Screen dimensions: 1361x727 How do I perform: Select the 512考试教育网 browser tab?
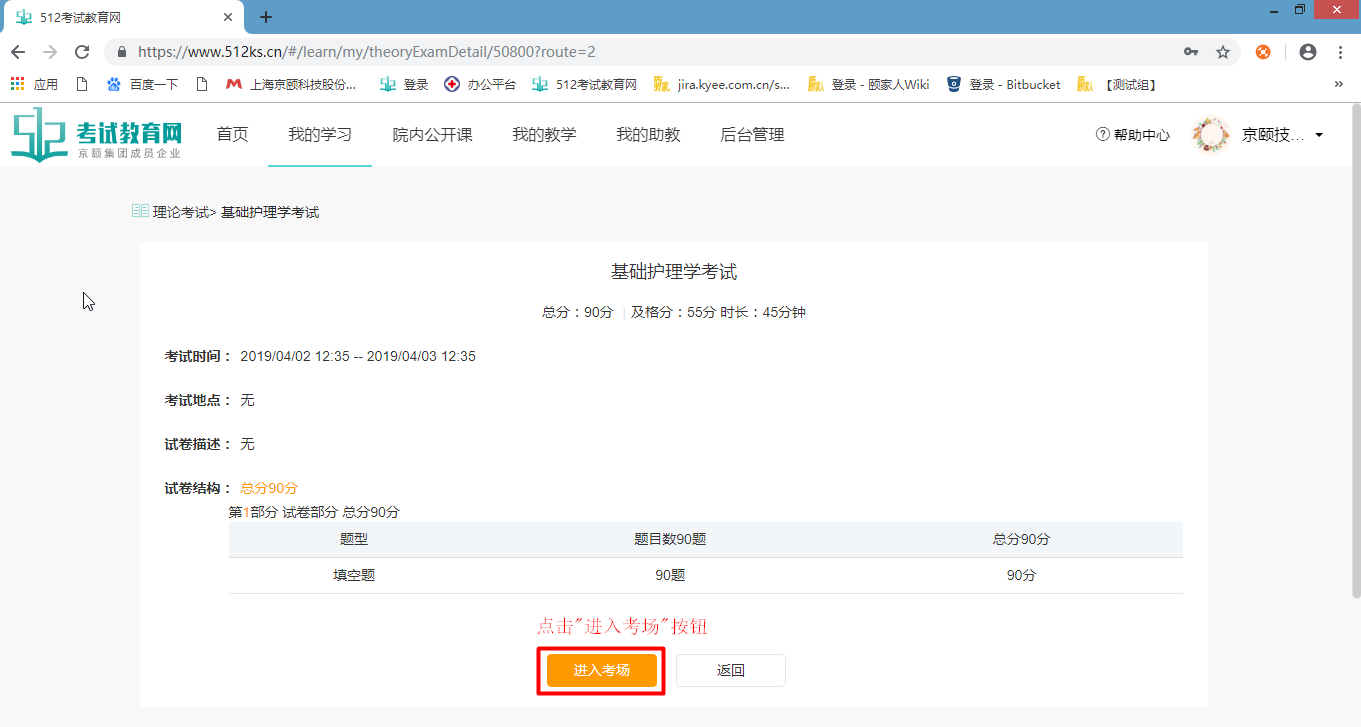coord(124,17)
